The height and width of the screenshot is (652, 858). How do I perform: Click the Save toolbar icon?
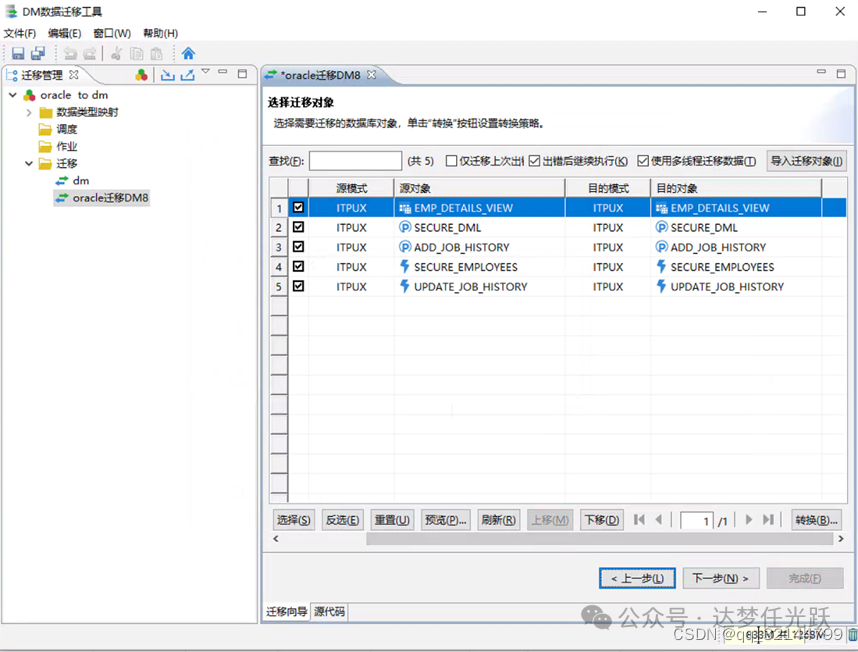click(18, 53)
